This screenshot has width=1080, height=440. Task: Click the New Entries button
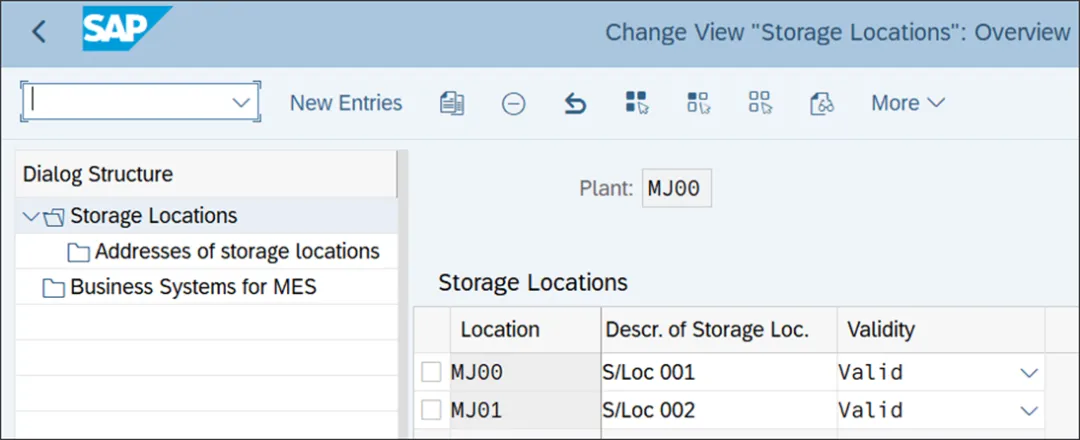pyautogui.click(x=346, y=103)
